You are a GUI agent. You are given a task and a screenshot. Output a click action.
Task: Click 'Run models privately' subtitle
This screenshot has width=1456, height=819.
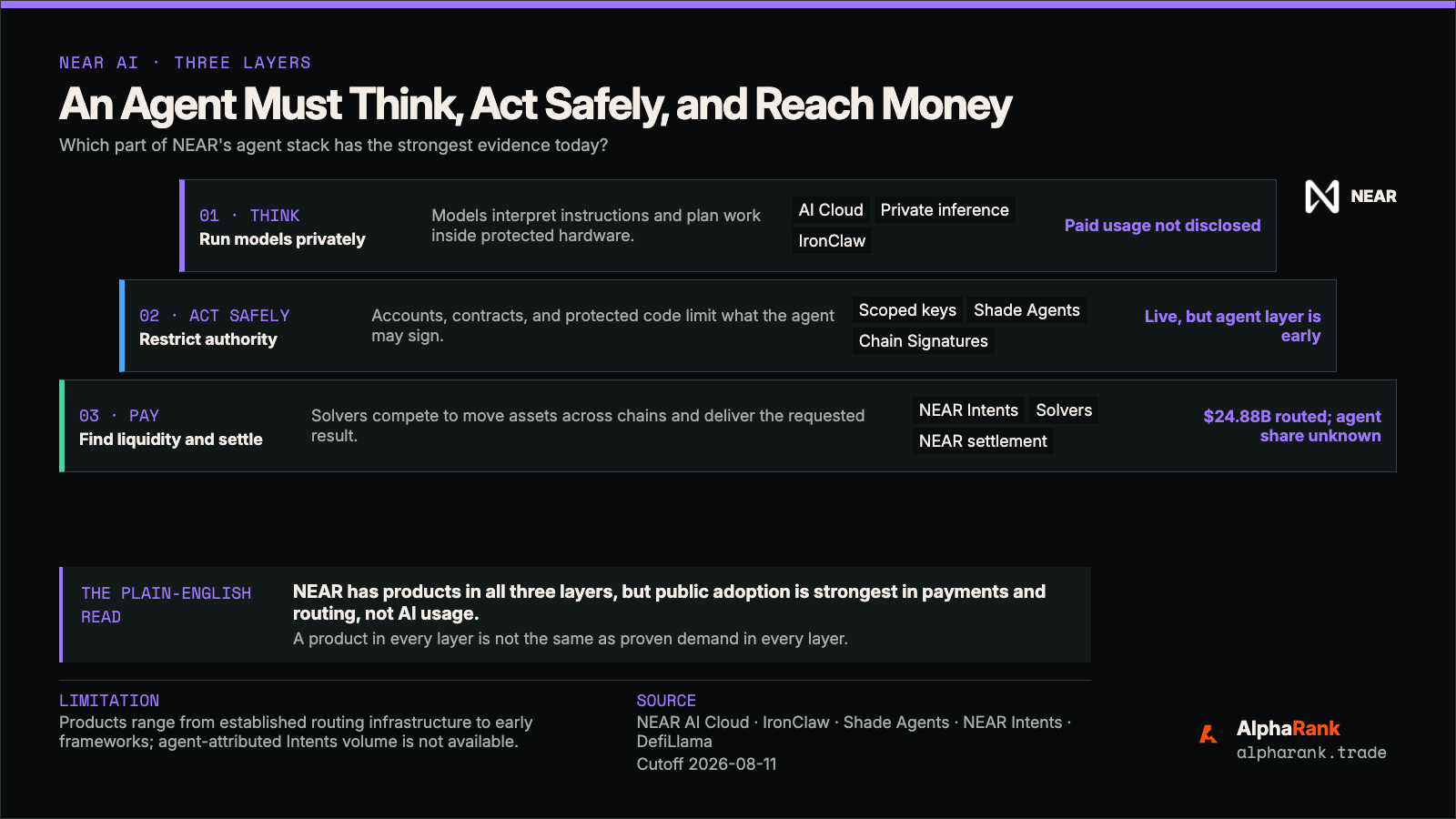pyautogui.click(x=282, y=239)
